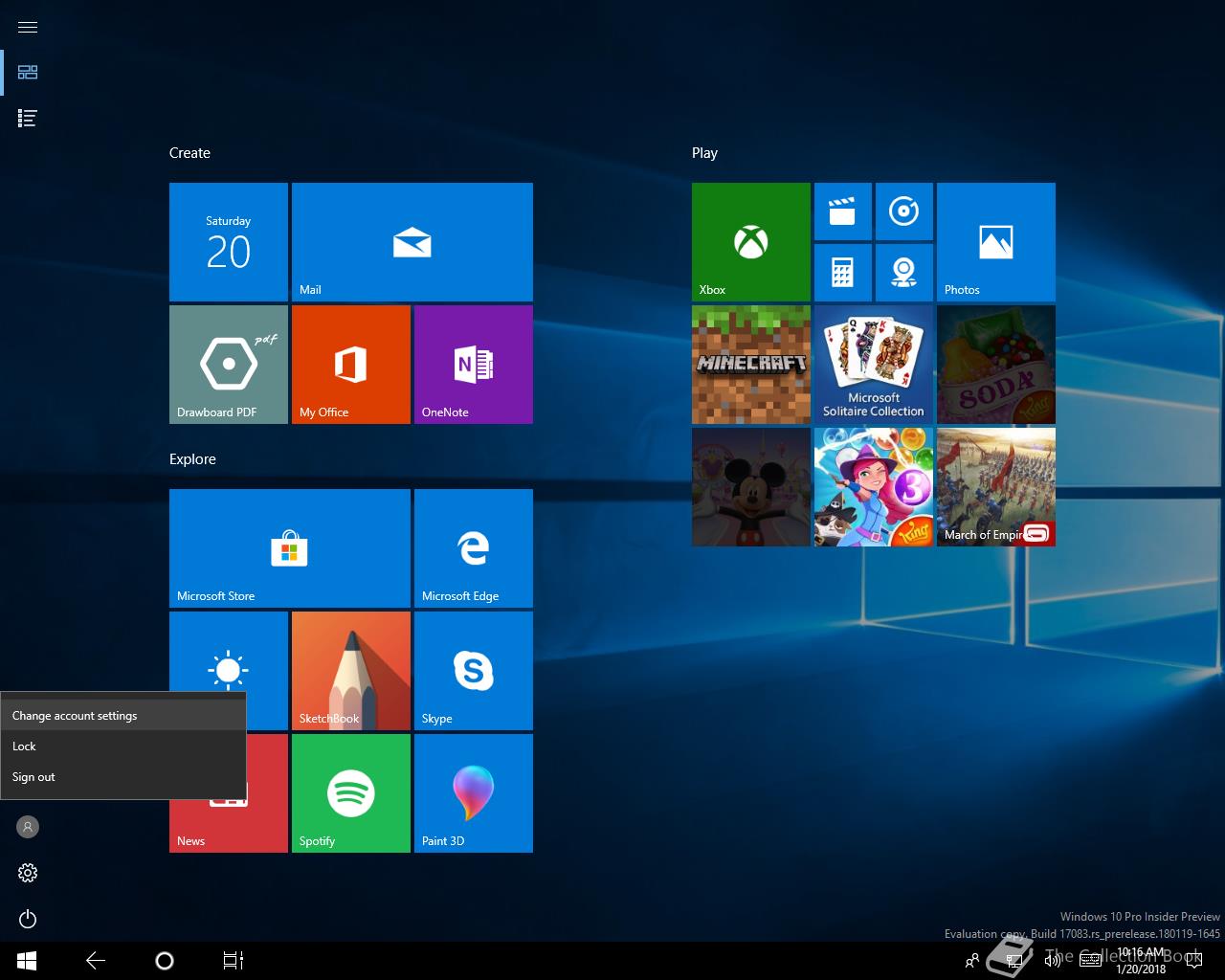Launch the Calculator tile
1225x980 pixels.
(x=843, y=273)
